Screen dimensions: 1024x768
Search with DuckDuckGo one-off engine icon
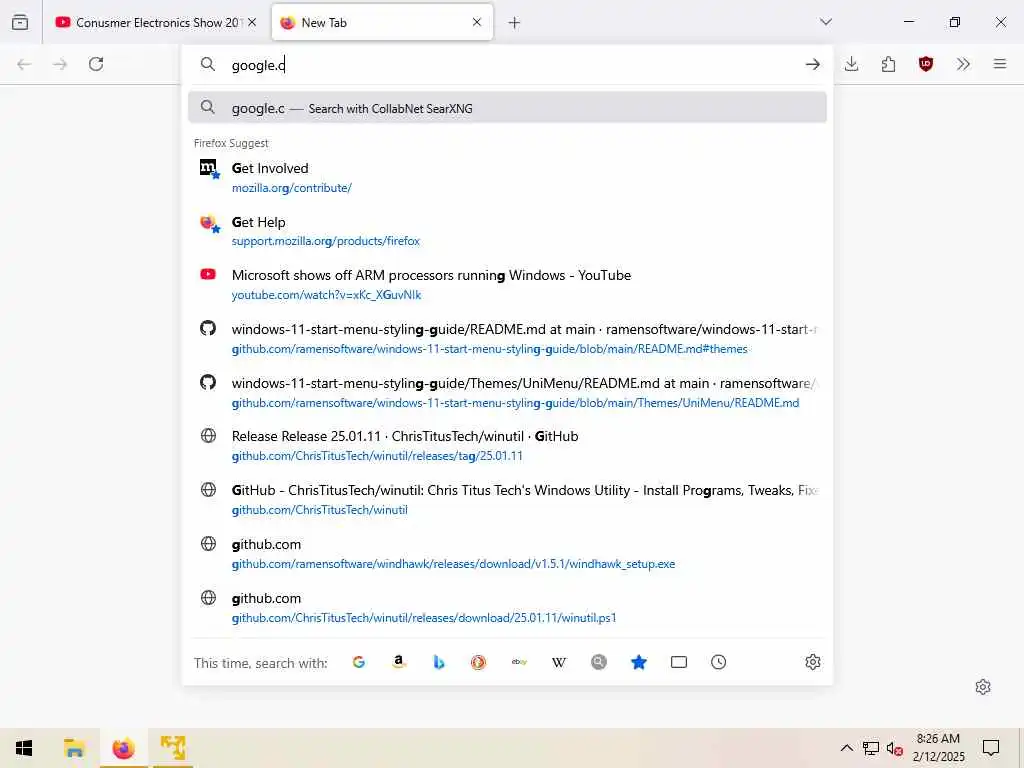pos(479,662)
